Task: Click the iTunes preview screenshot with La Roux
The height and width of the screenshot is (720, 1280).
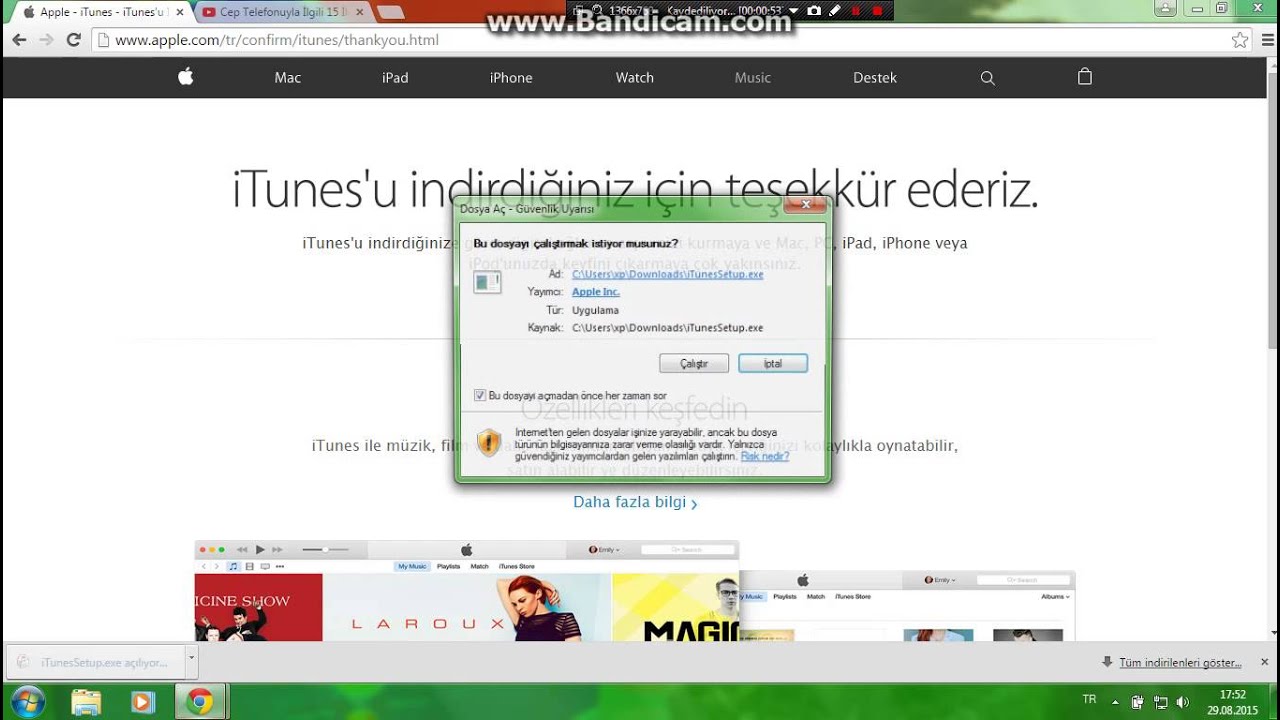Action: [x=467, y=591]
